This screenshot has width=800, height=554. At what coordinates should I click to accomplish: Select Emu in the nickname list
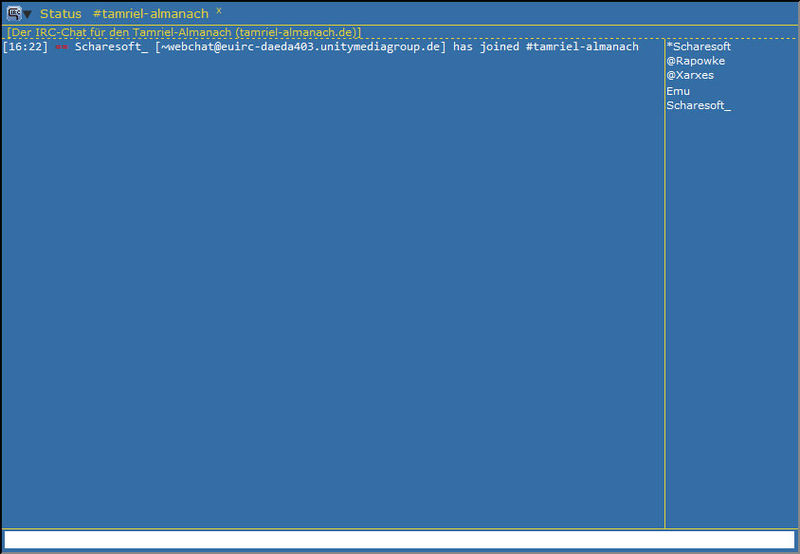[678, 91]
